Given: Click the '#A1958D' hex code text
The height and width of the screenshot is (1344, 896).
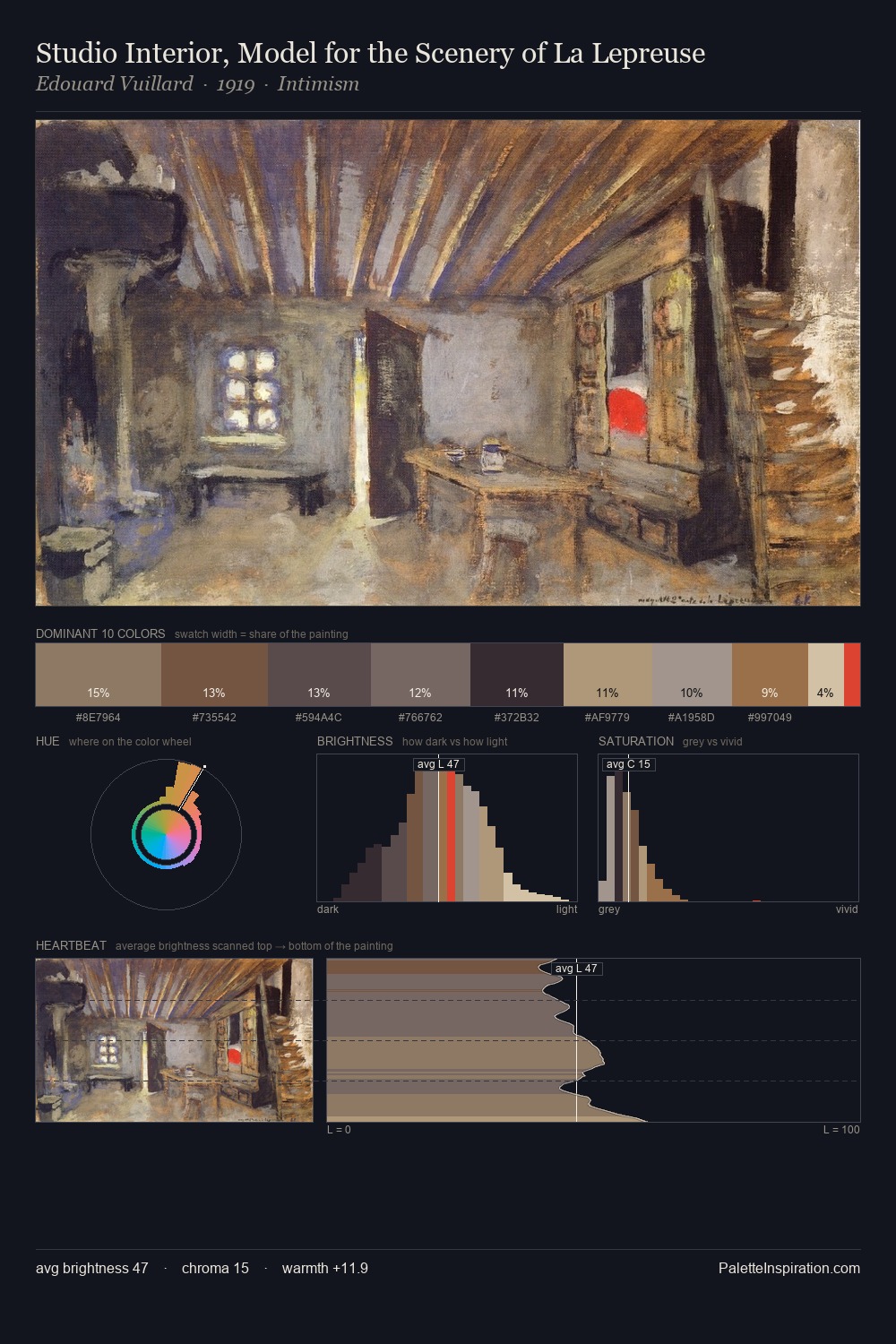Looking at the screenshot, I should [692, 717].
